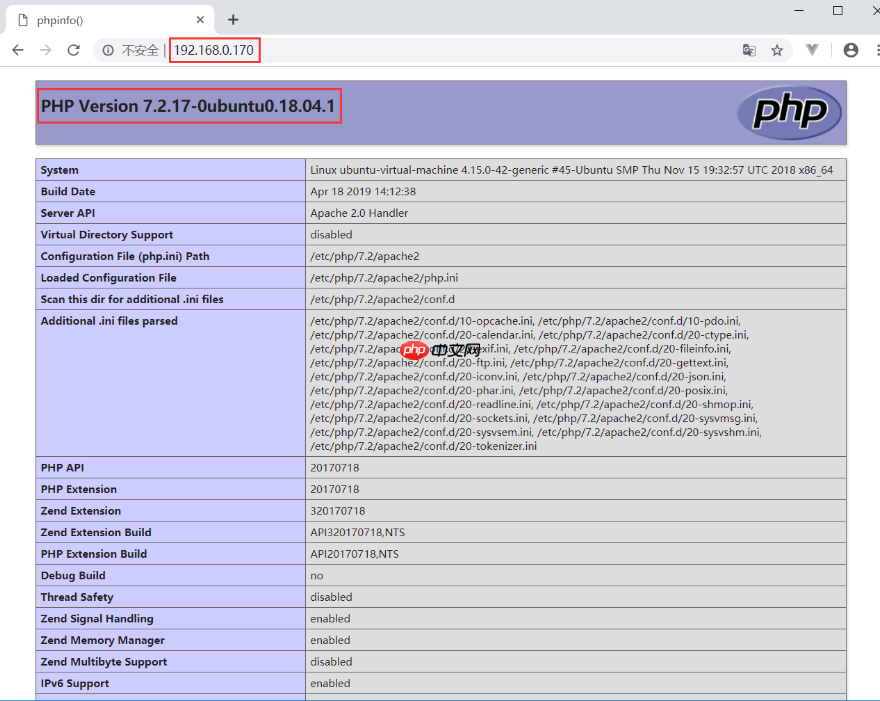Click the browser forward arrow

(x=45, y=50)
